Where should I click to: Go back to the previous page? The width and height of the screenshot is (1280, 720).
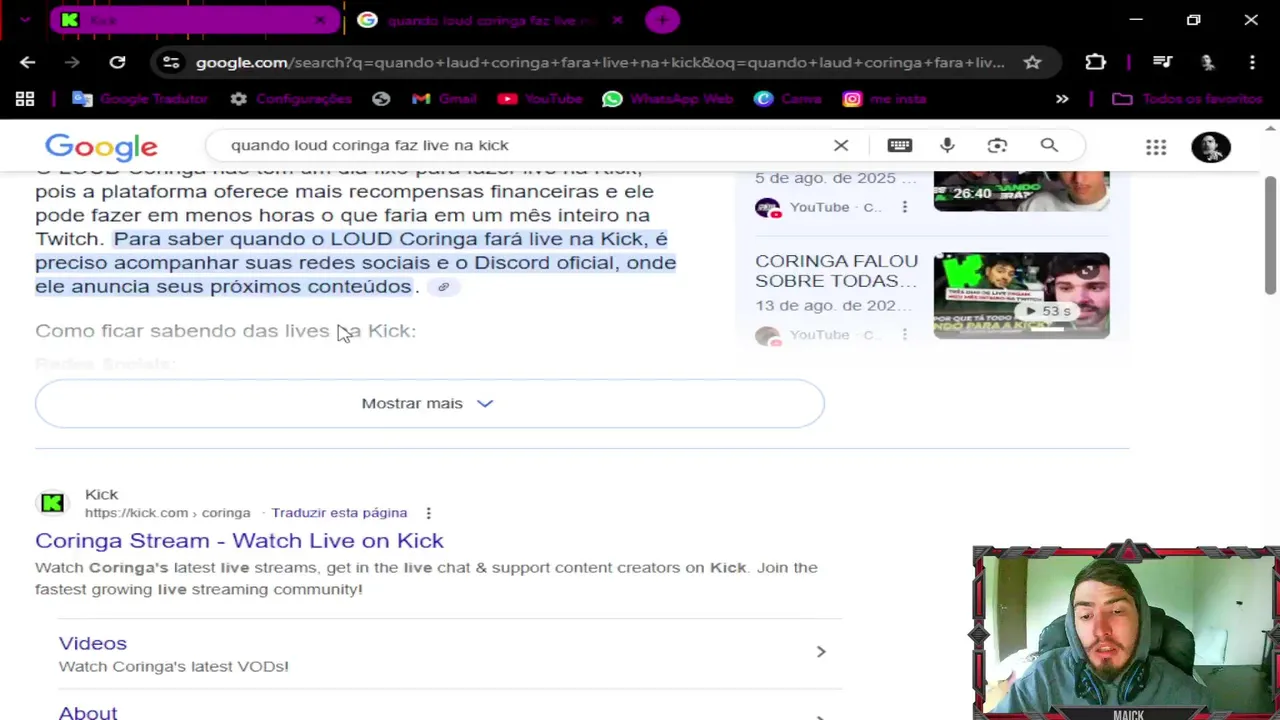[x=27, y=62]
